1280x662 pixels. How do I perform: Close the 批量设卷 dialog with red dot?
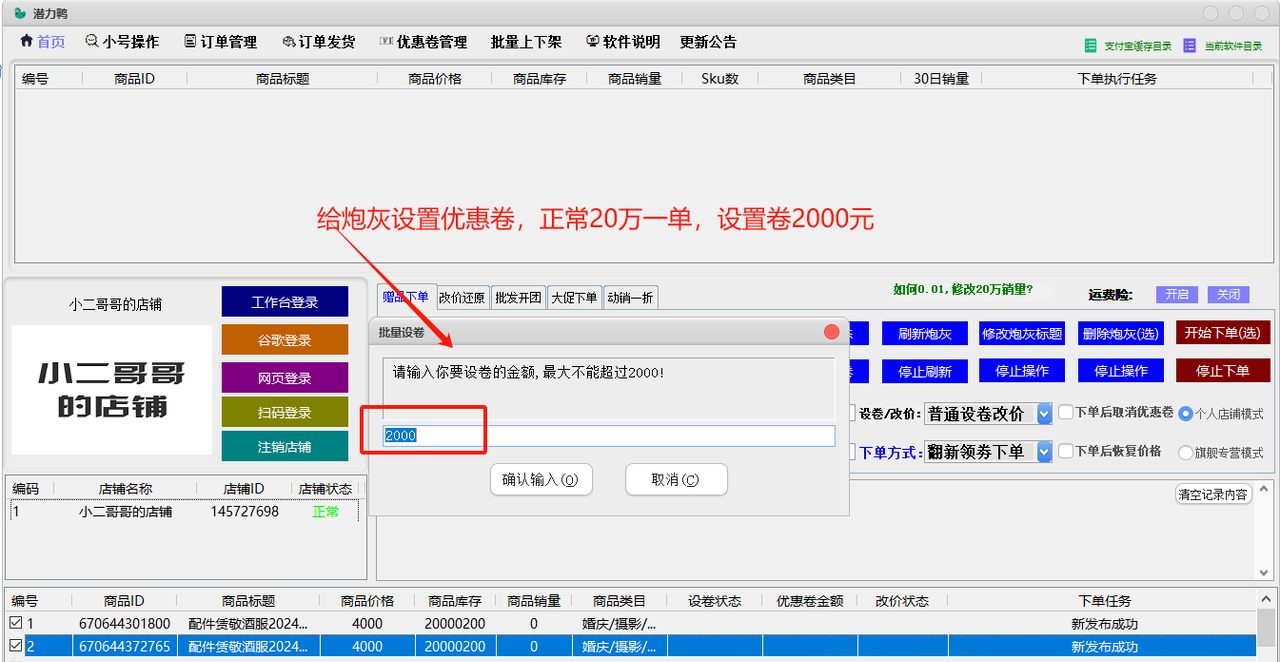point(831,331)
